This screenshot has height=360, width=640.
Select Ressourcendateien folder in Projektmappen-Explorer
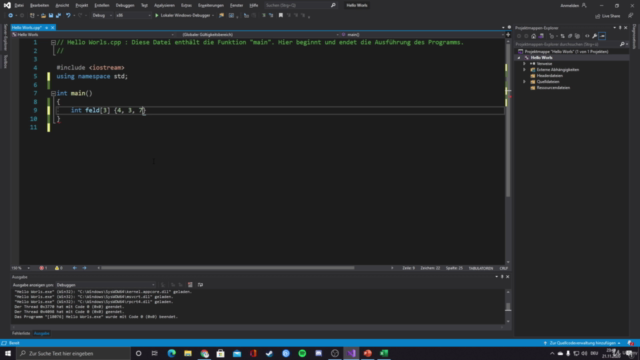click(553, 88)
